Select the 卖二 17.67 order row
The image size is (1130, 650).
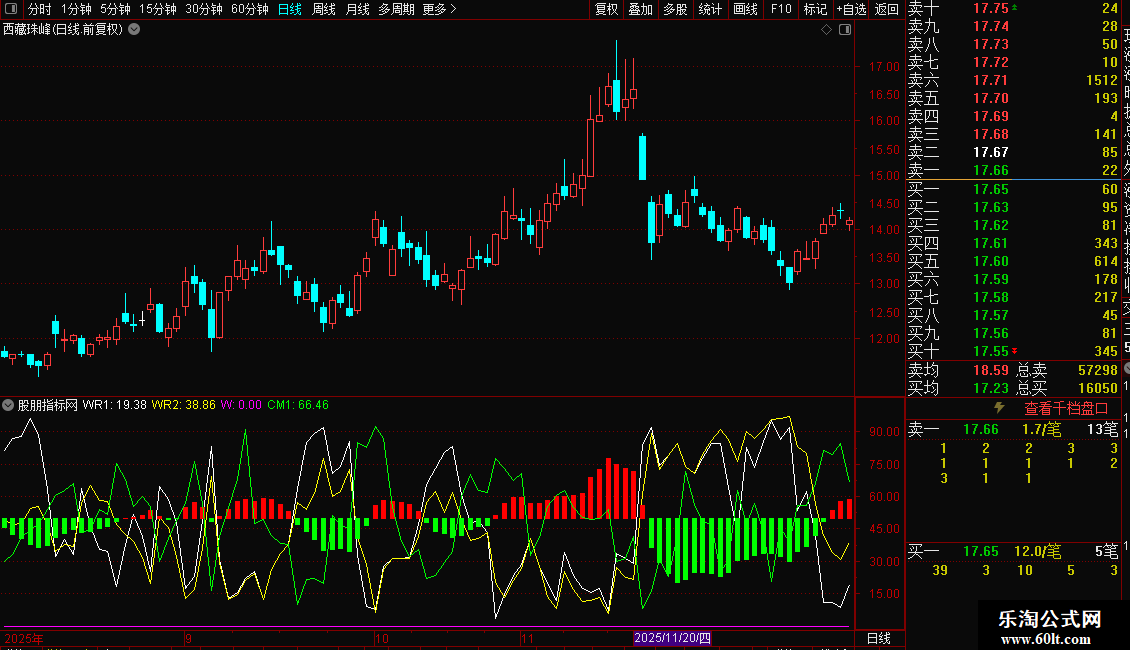click(x=1013, y=152)
